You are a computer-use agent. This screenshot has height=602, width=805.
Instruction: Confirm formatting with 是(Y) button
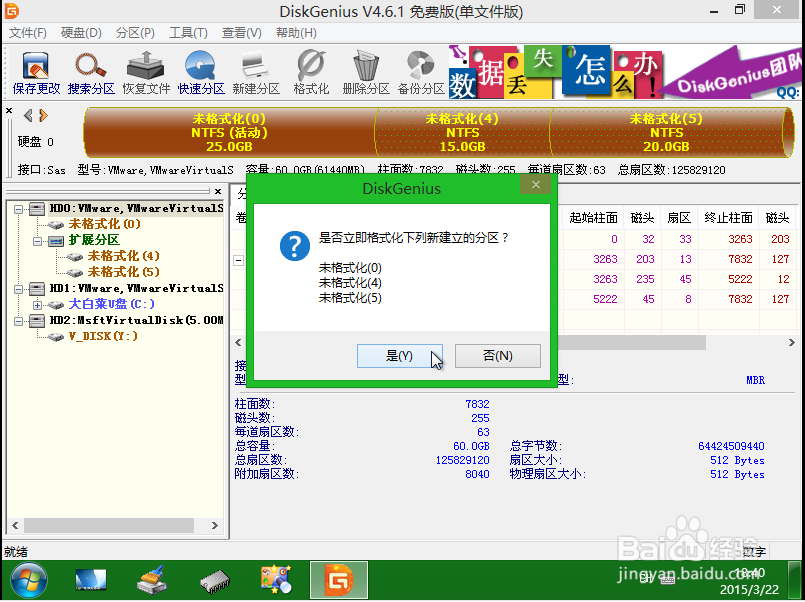click(x=399, y=356)
